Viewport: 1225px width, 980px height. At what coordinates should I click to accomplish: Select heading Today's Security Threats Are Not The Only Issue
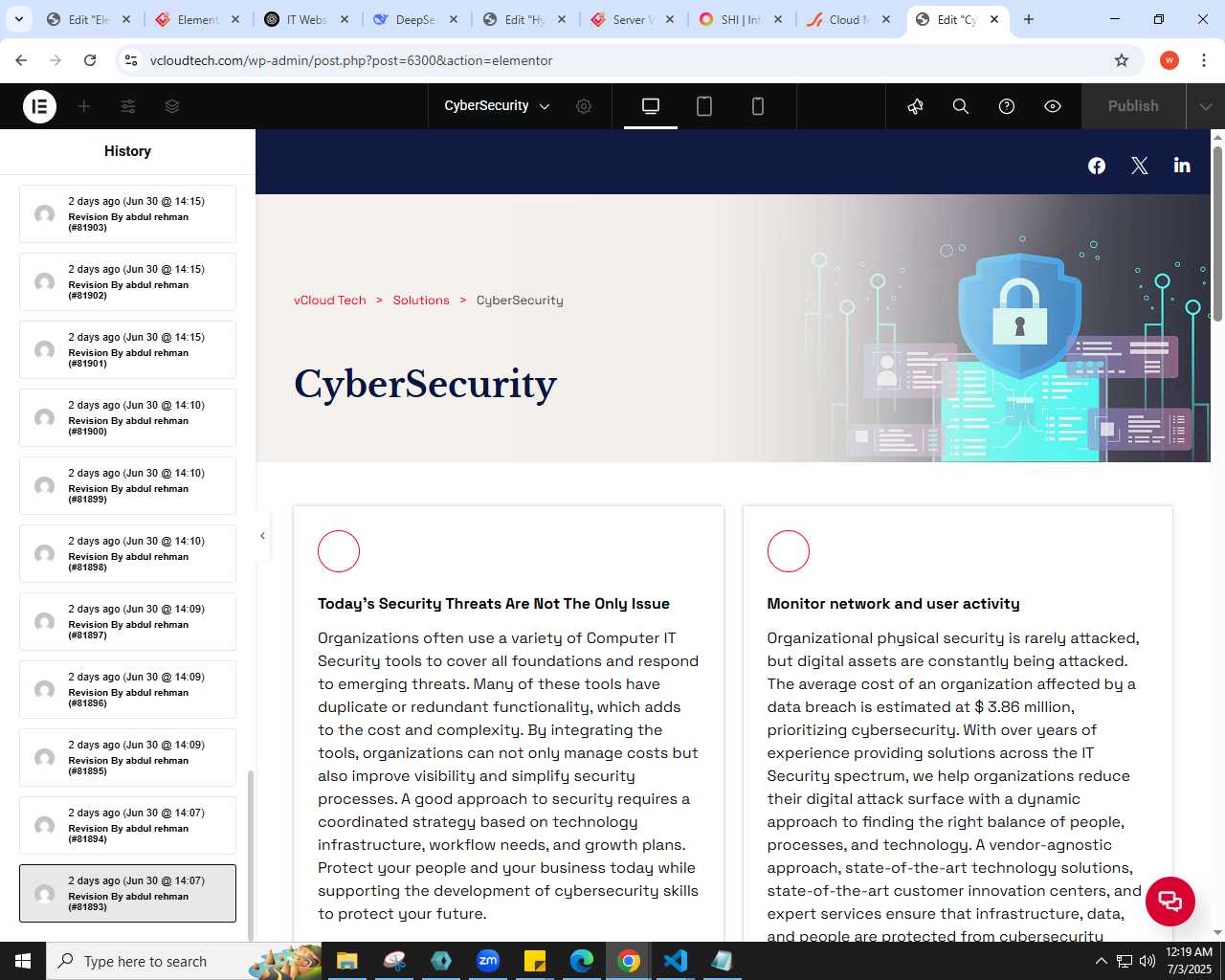[494, 604]
